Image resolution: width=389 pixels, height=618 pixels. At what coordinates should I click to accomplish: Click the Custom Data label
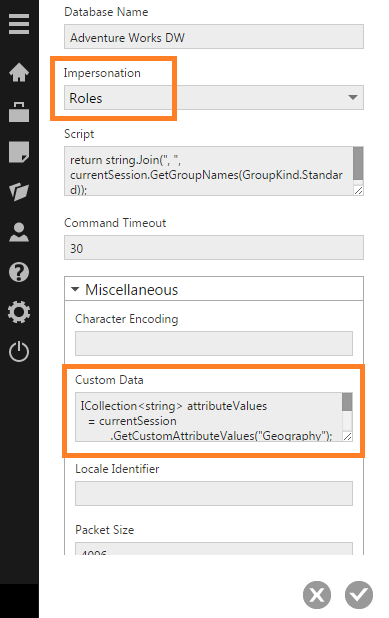pyautogui.click(x=109, y=380)
